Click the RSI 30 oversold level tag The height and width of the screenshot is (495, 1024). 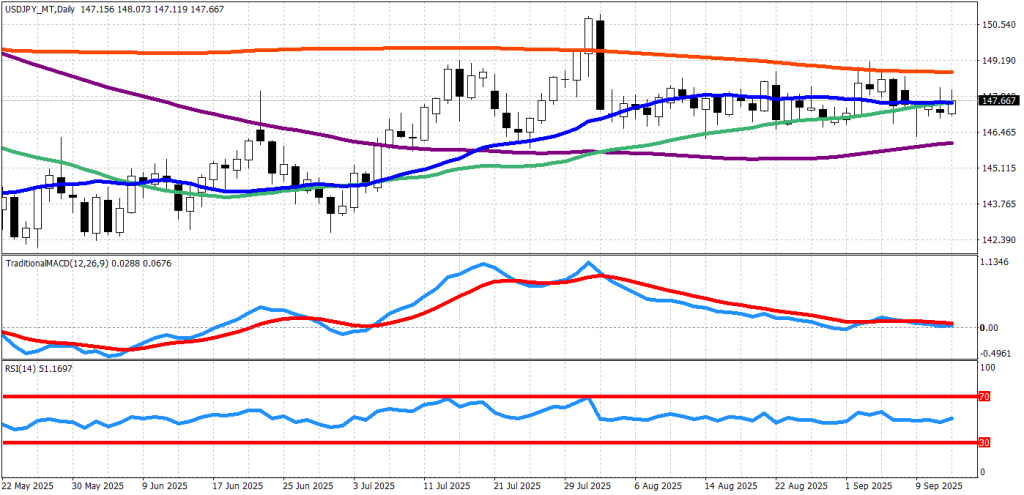[983, 442]
